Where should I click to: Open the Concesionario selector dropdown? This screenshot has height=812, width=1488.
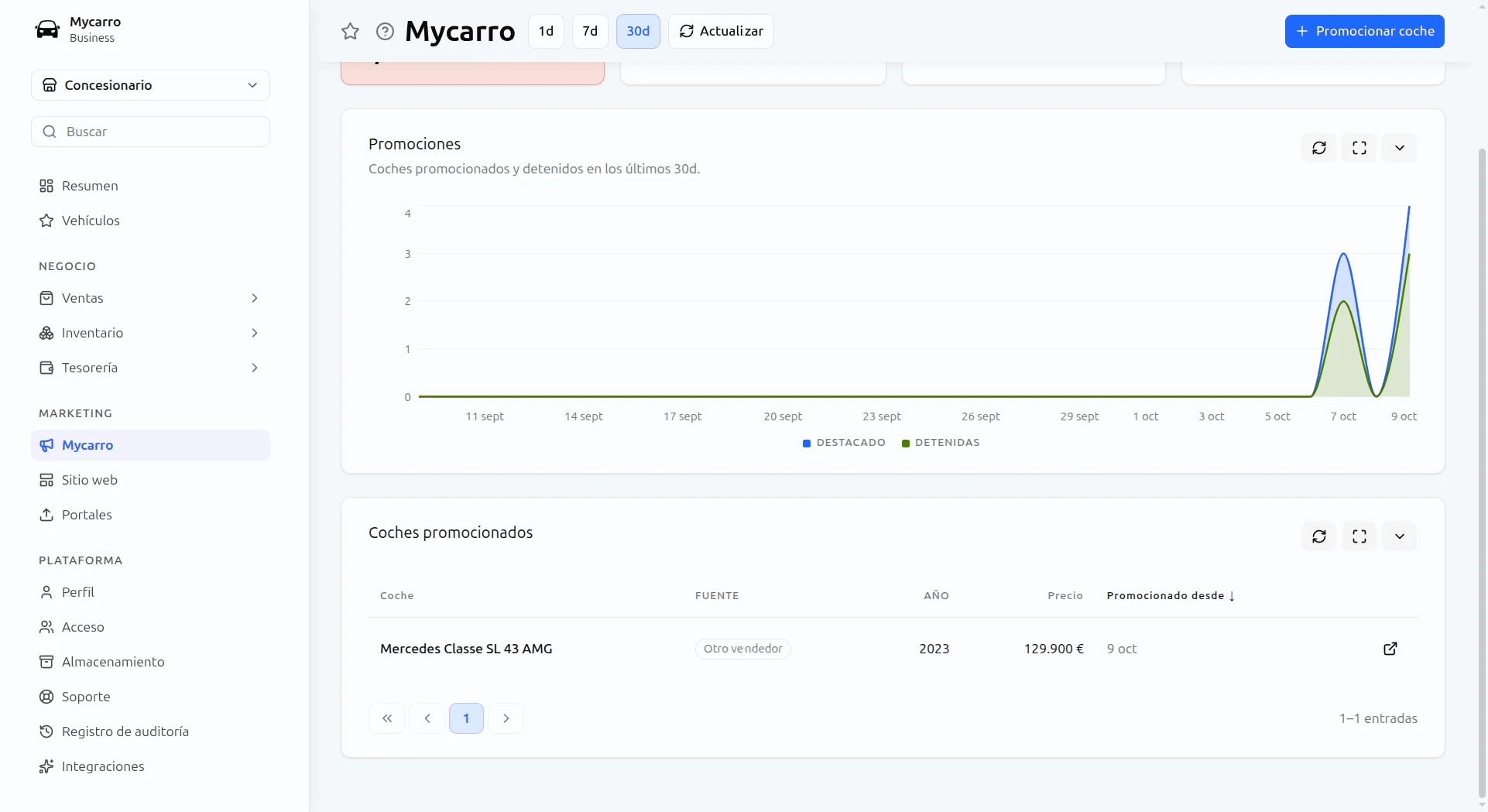tap(150, 85)
